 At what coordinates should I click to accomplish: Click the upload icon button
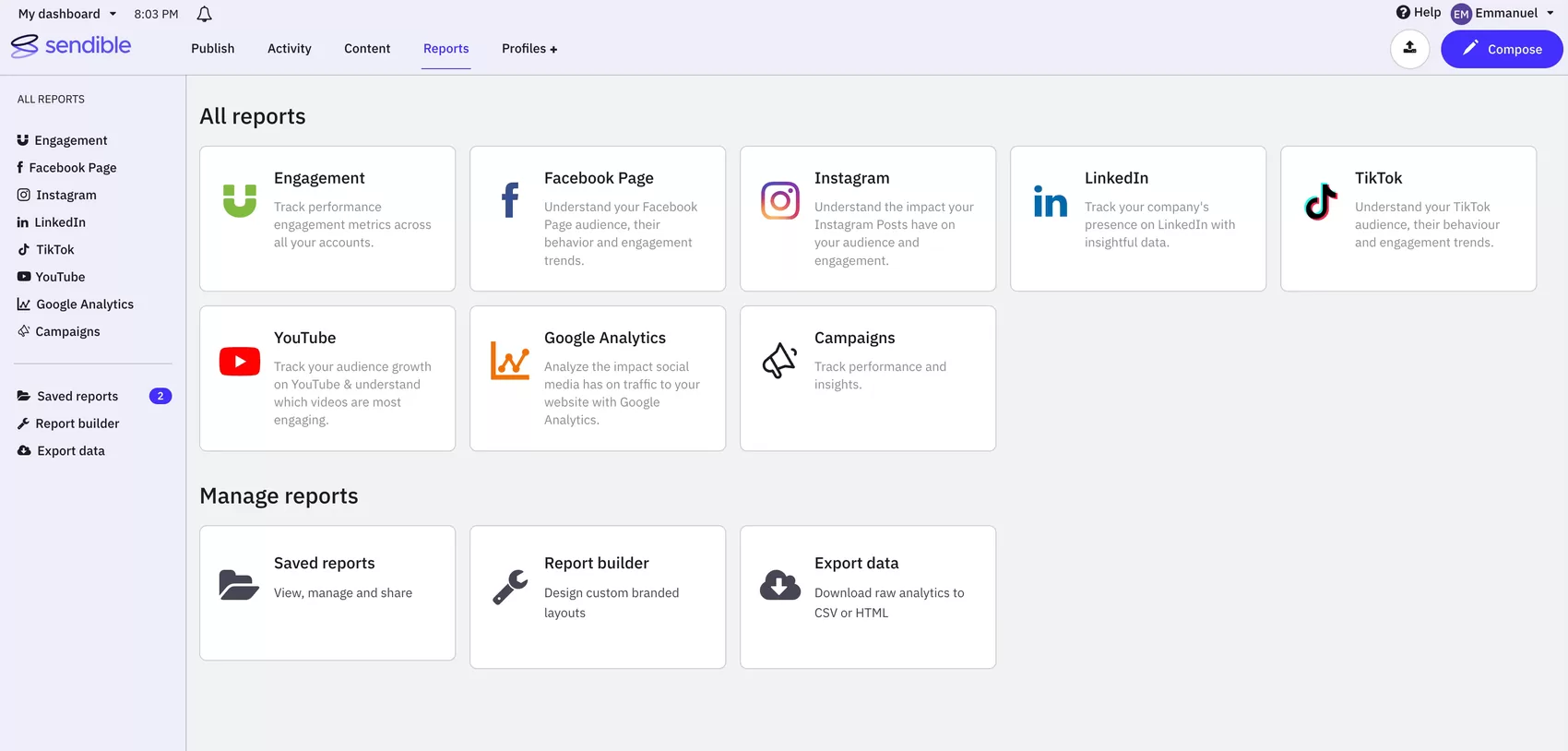(1409, 49)
